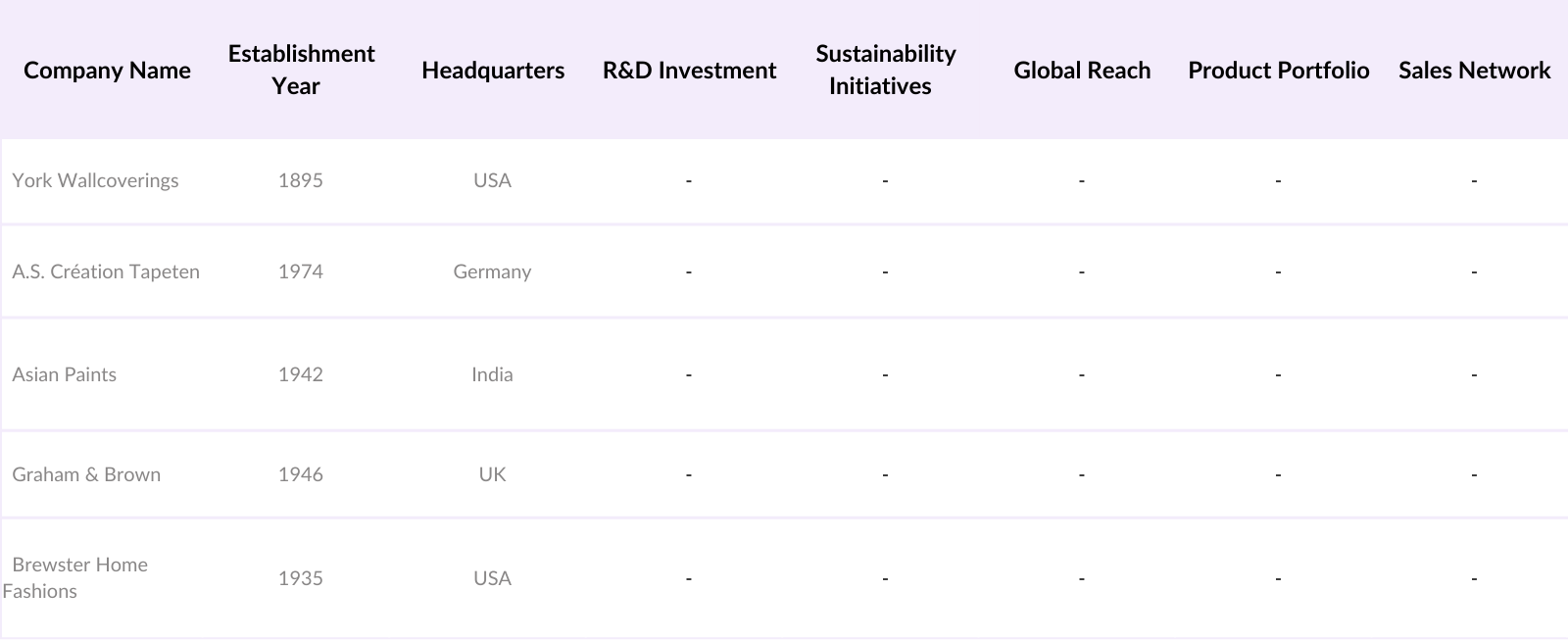Select the R&D Investment column header

689,71
